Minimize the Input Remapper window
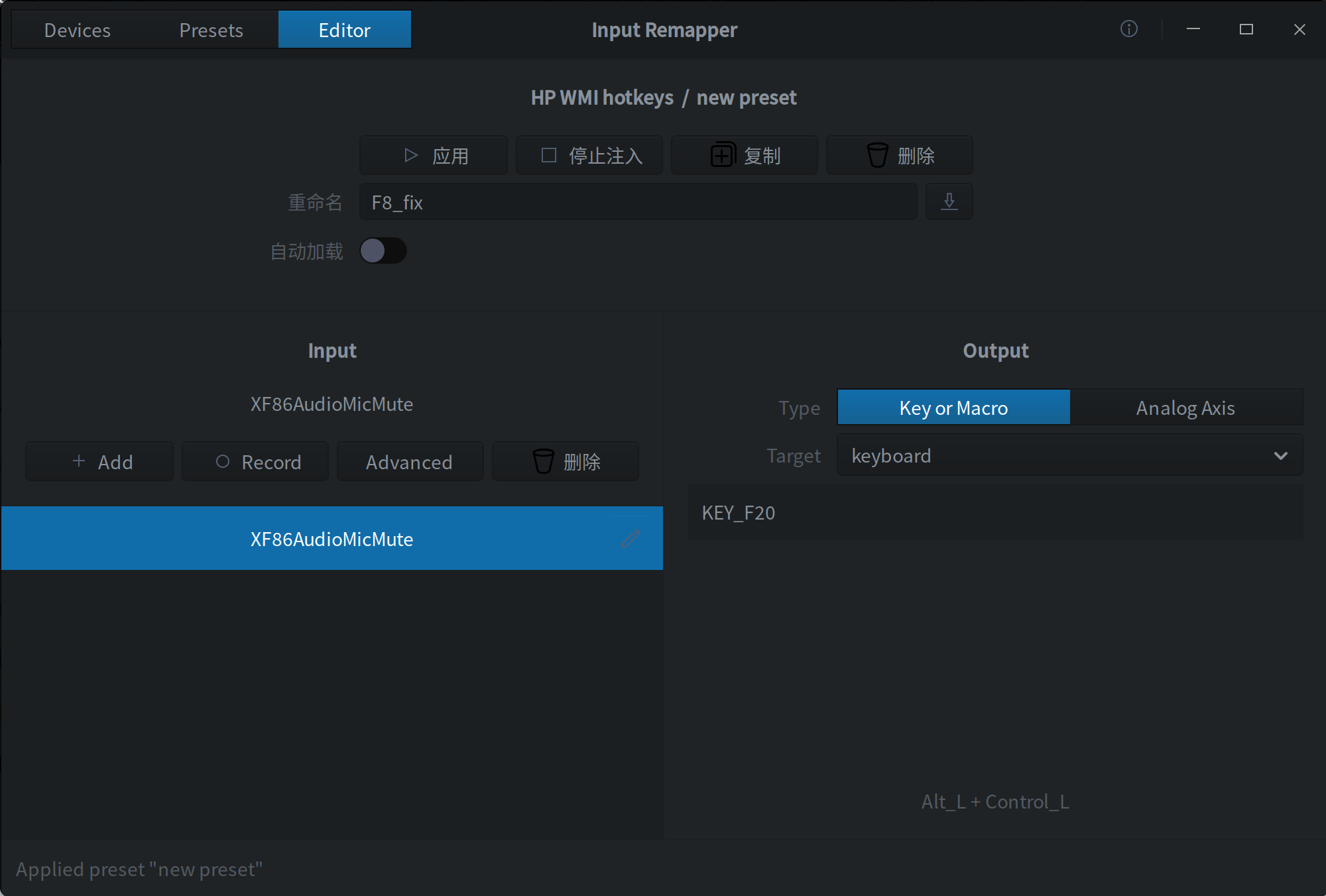The image size is (1326, 896). [1193, 29]
